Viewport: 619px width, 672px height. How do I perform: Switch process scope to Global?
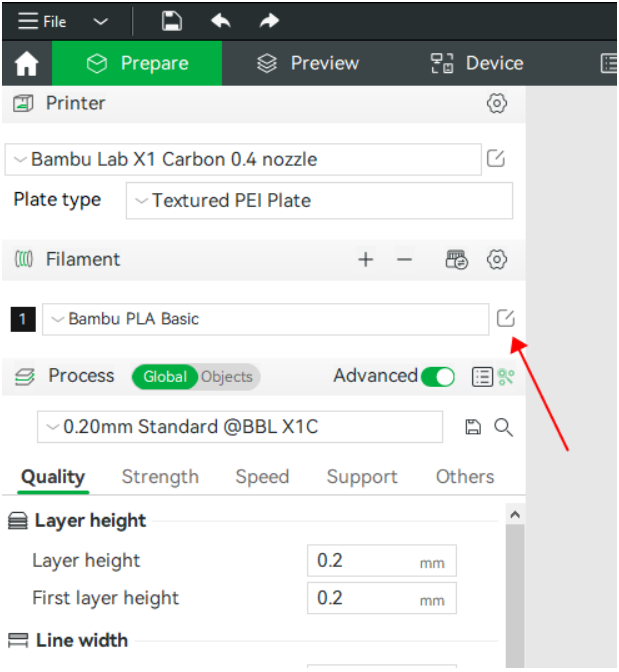[x=165, y=377]
